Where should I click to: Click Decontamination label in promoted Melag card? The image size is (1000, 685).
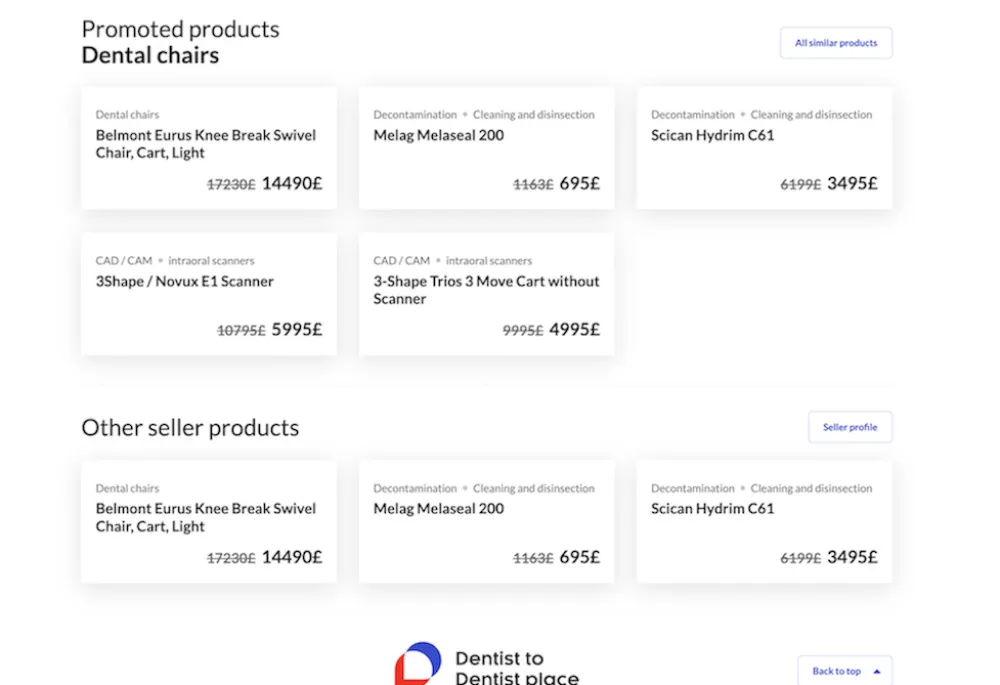point(415,115)
